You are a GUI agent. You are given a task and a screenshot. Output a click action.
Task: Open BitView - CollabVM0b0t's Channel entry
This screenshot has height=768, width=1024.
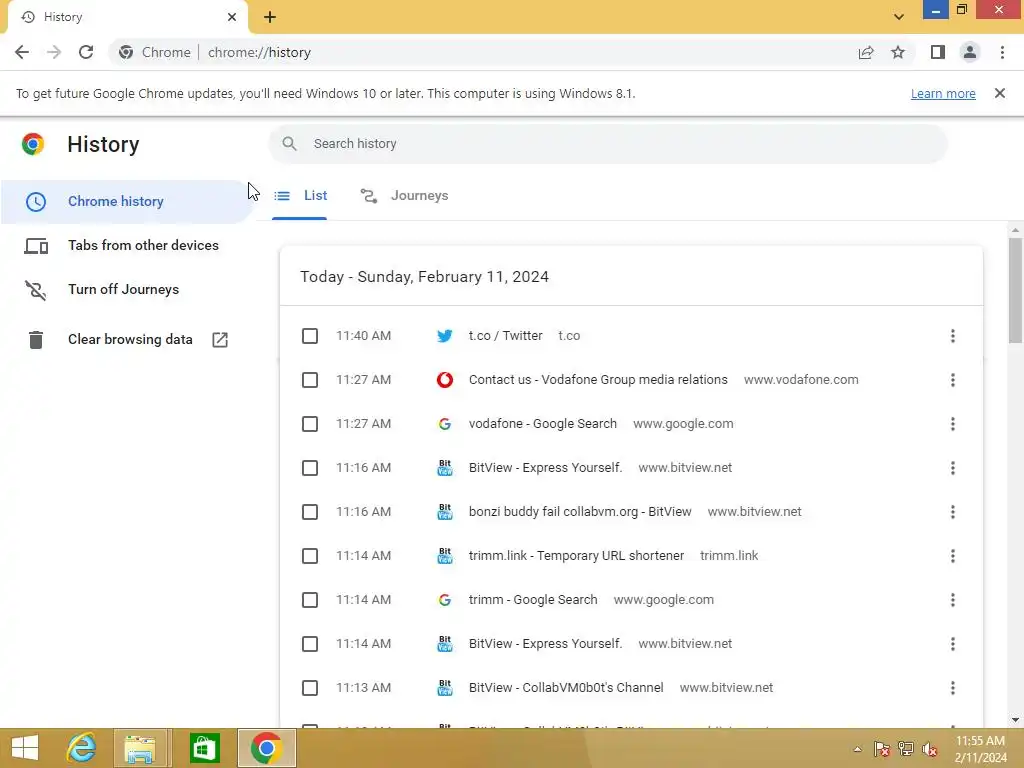(x=566, y=688)
